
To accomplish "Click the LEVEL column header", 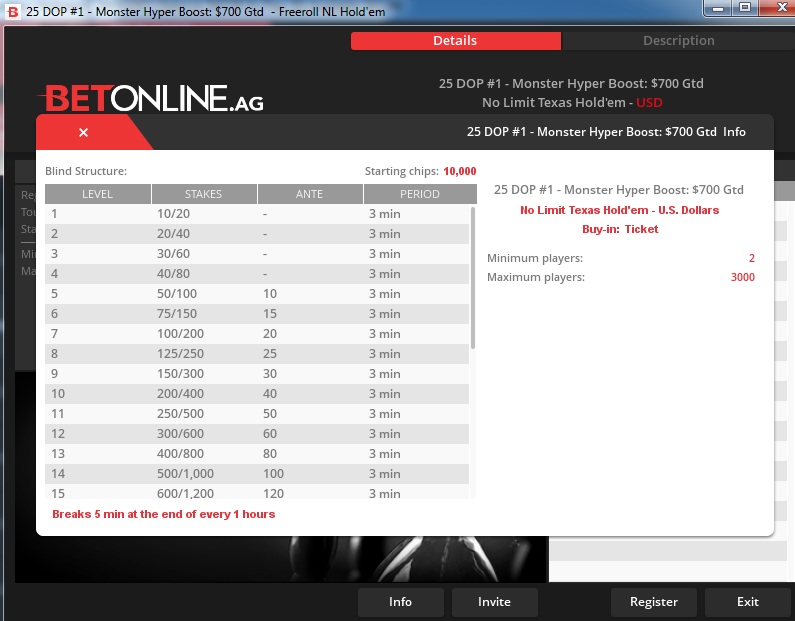I will 97,194.
